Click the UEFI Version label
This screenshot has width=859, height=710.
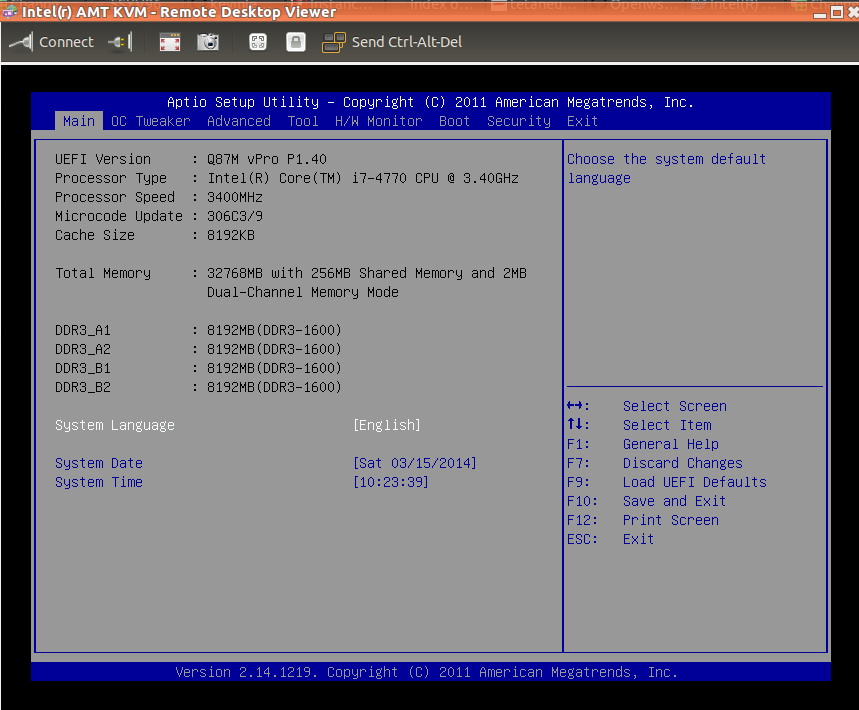tap(103, 159)
